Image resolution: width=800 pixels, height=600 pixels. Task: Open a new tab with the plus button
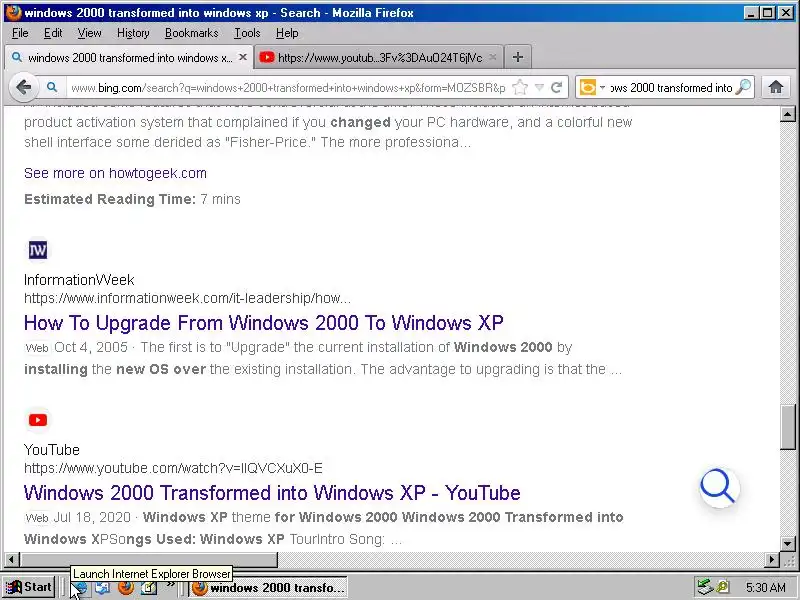[517, 57]
